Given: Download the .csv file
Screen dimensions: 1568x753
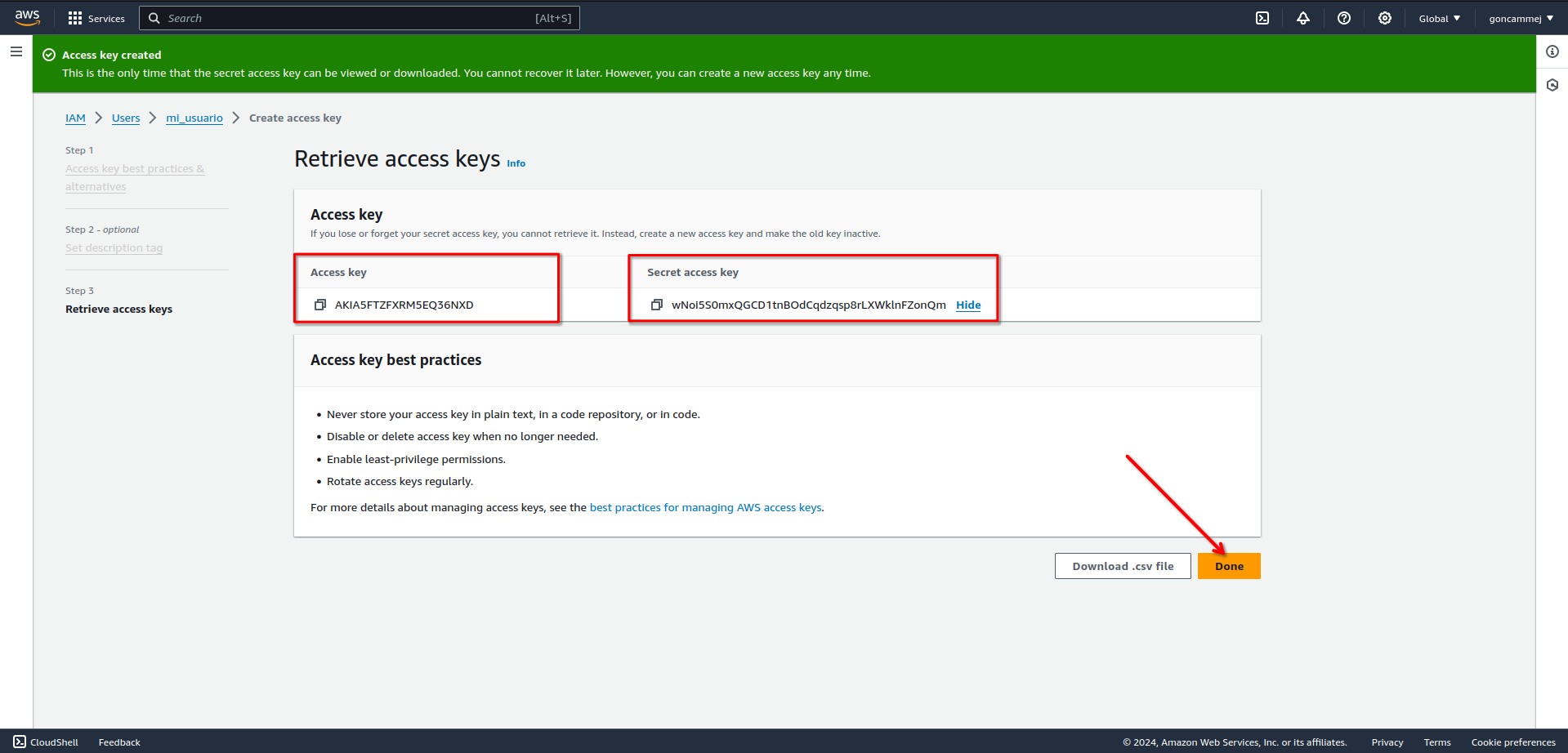Looking at the screenshot, I should point(1123,566).
